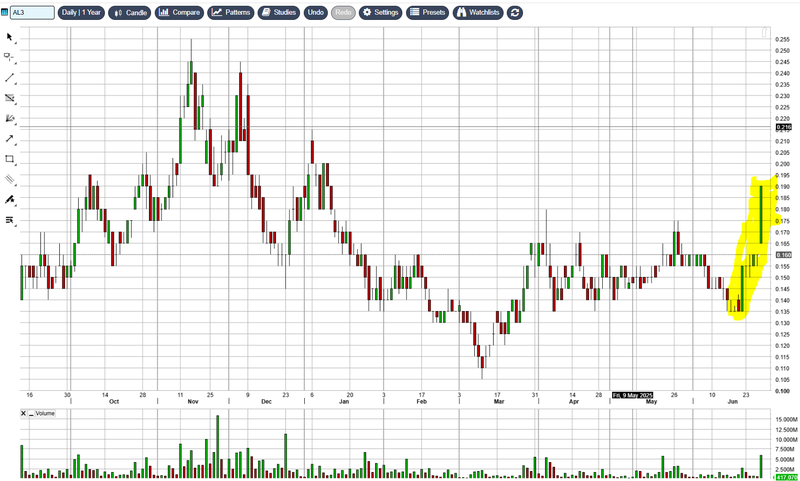The width and height of the screenshot is (800, 481).
Task: Toggle the Volume panel square icon
Action: 33,413
